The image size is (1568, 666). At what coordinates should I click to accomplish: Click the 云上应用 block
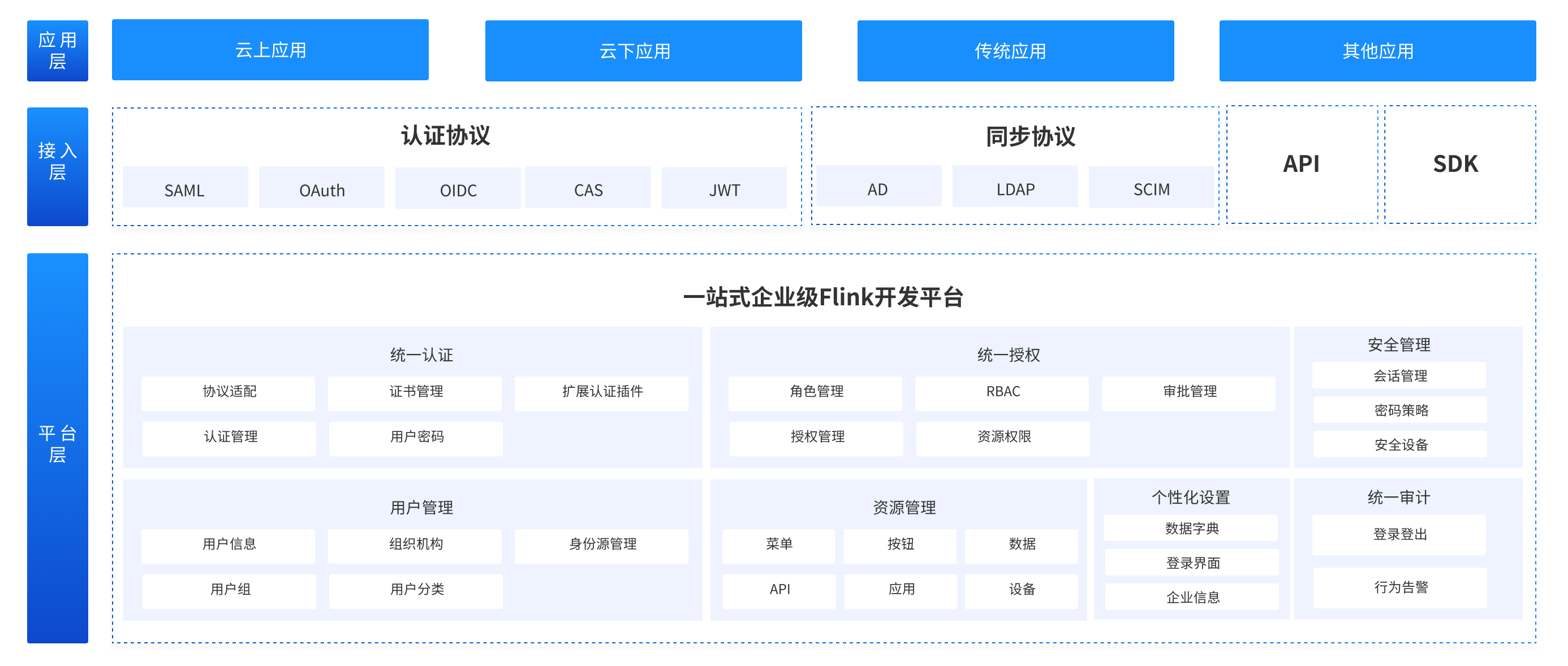pyautogui.click(x=270, y=50)
